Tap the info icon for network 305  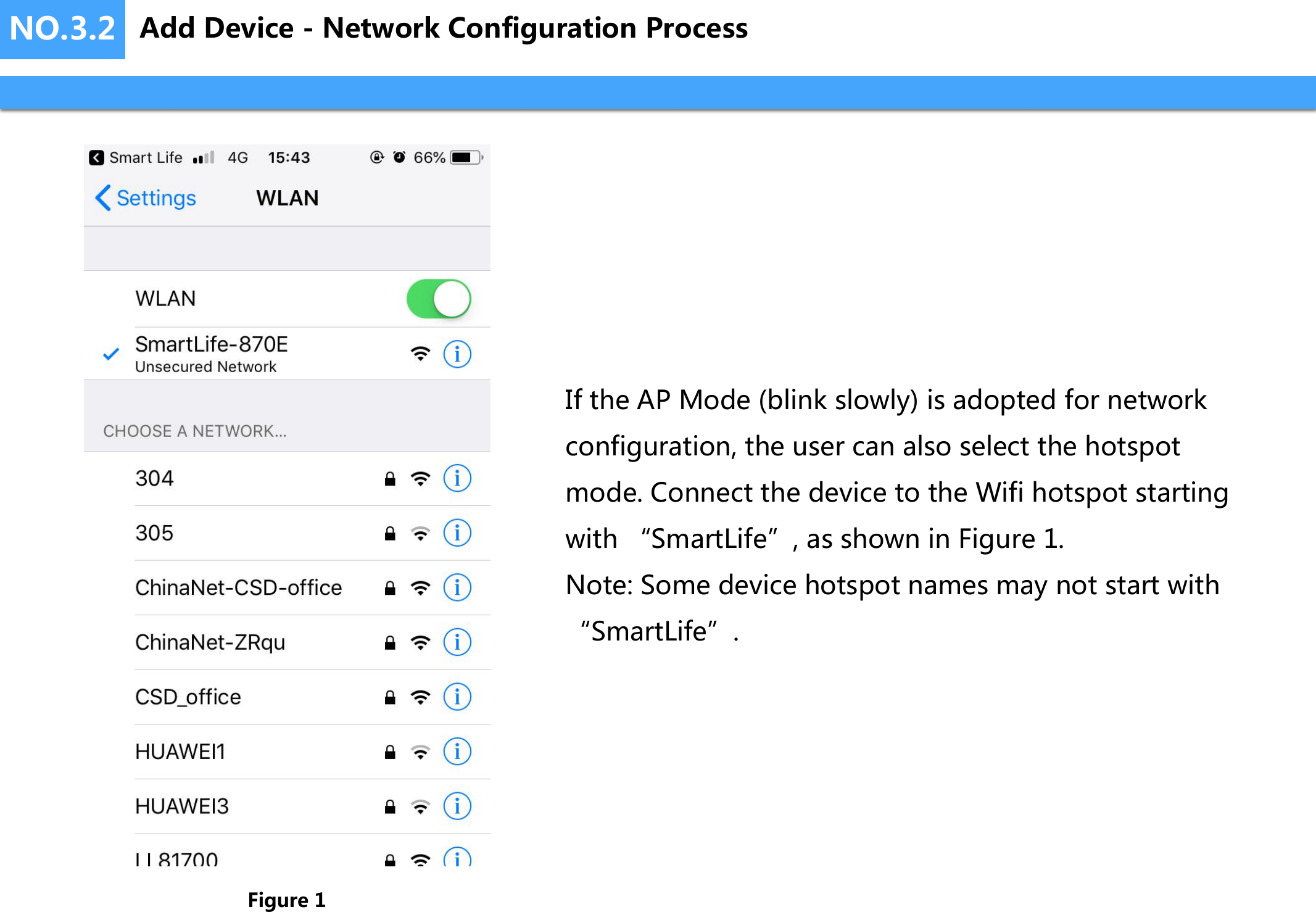click(457, 533)
